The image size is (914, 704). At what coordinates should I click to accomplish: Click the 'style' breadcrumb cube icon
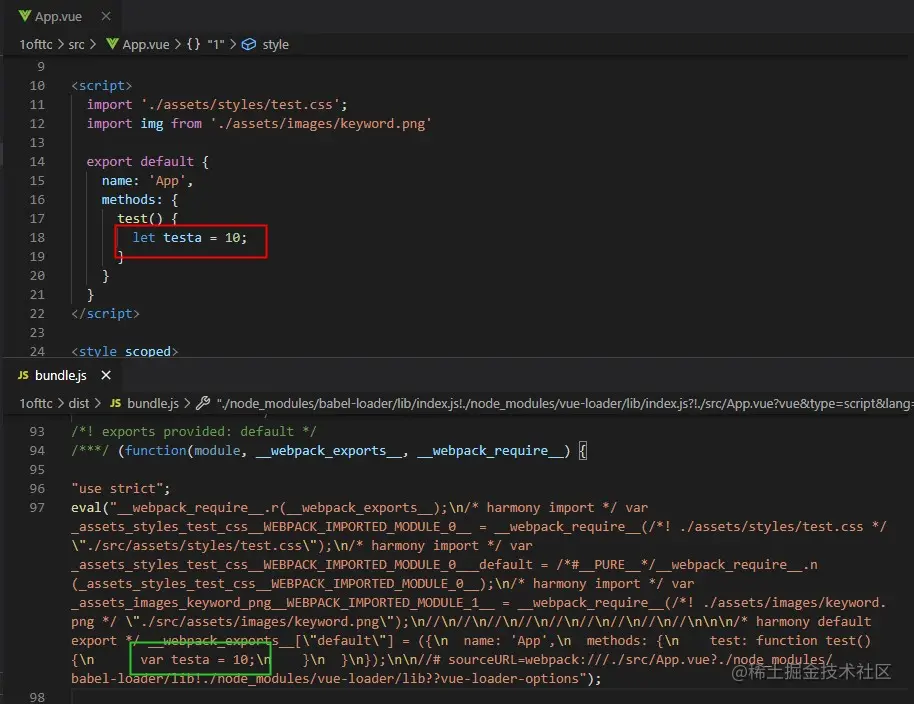coord(249,44)
